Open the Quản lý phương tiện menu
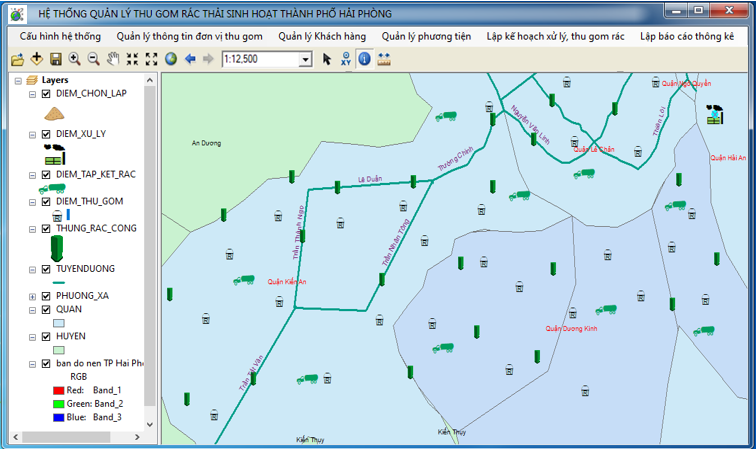The image size is (756, 449). [425, 36]
